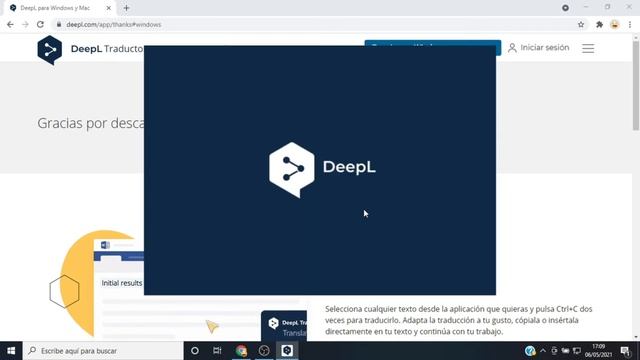Screen dimensions: 640x360
Task: Open the hamburger menu on DeepL page
Action: tap(588, 48)
